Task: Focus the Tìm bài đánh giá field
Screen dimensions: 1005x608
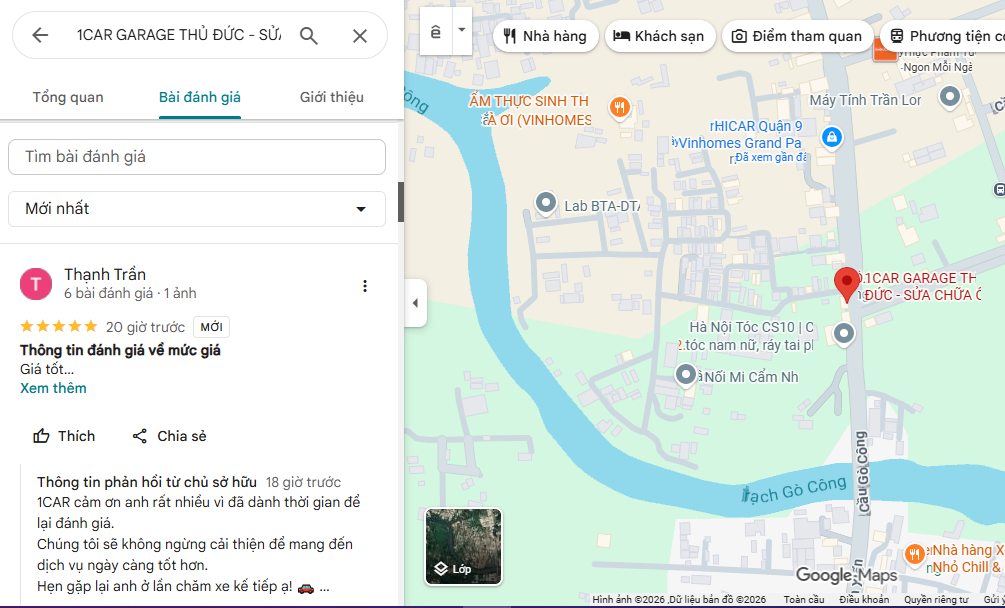Action: point(197,157)
